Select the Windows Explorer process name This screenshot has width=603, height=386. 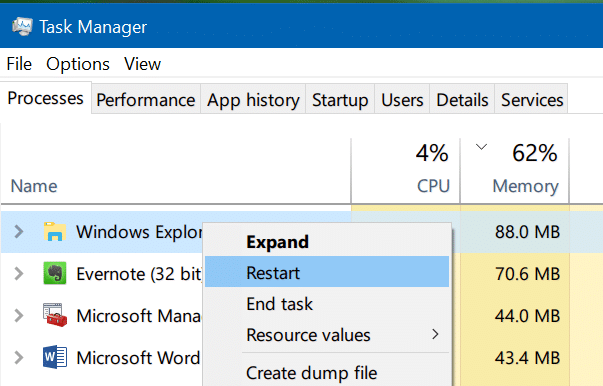pos(139,232)
